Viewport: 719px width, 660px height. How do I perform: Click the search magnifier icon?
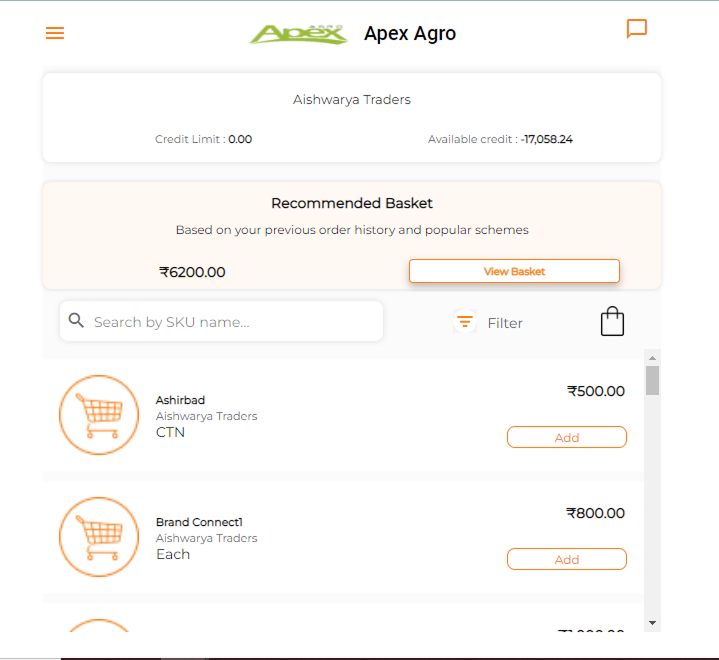pos(76,321)
